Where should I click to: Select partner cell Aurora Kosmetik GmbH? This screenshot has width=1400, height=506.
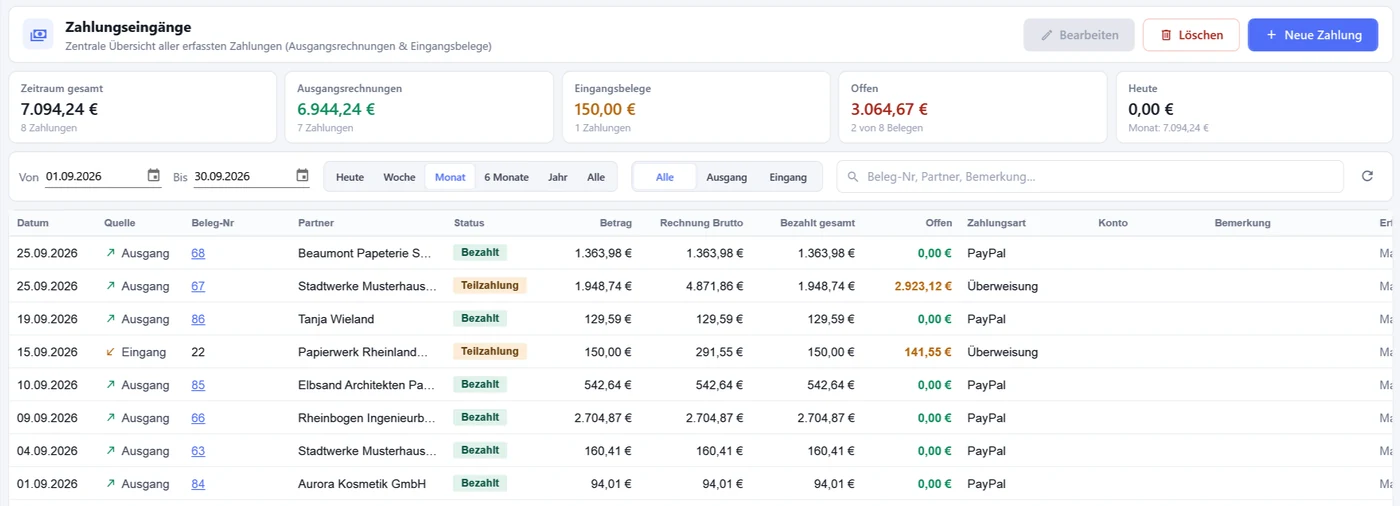tap(362, 484)
